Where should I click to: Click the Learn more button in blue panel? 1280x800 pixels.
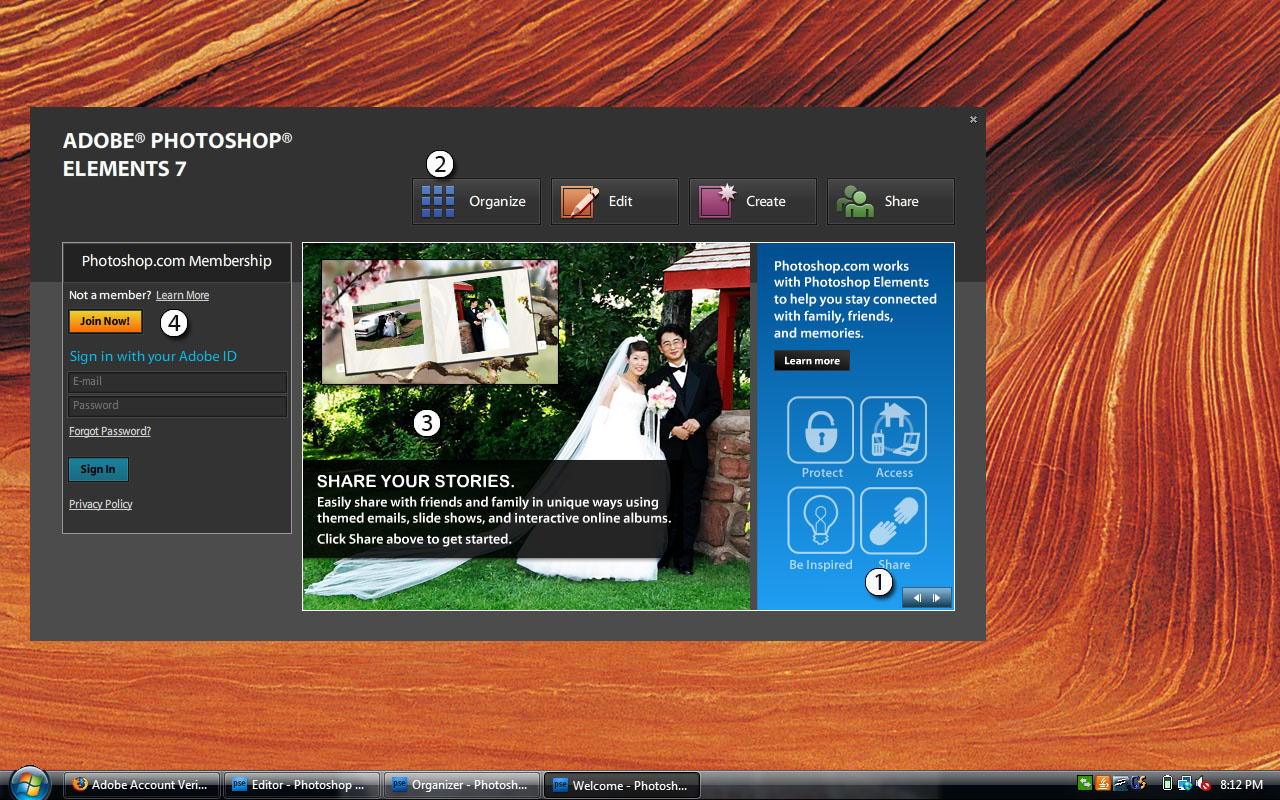812,360
